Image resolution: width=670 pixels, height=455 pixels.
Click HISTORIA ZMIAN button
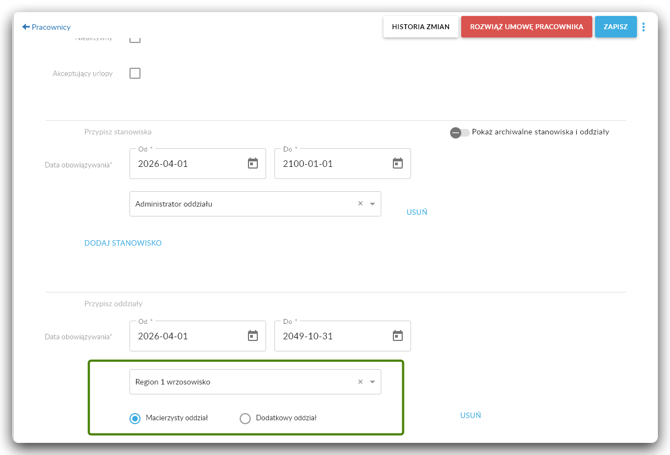[x=420, y=27]
